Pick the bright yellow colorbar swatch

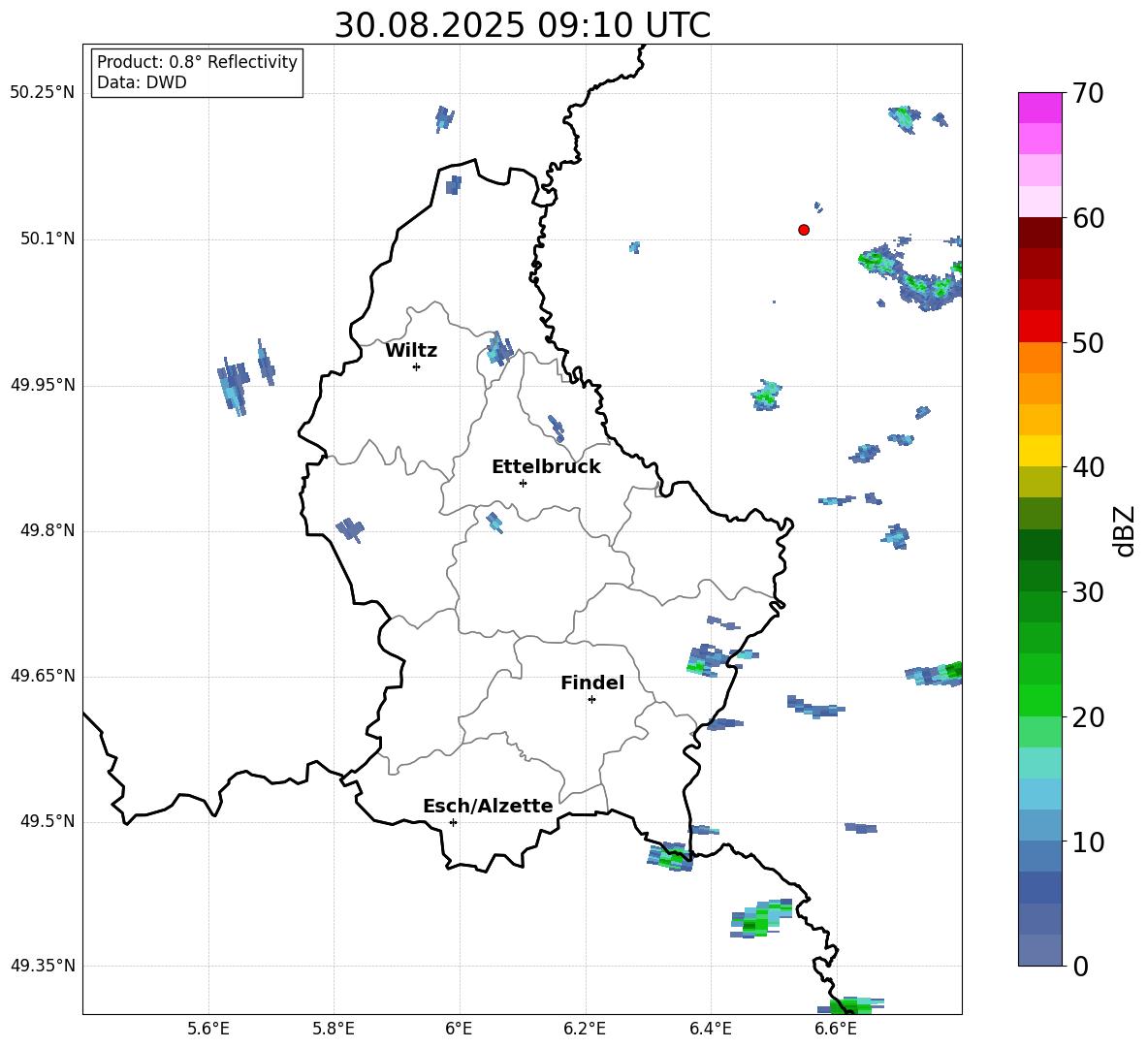[1040, 451]
